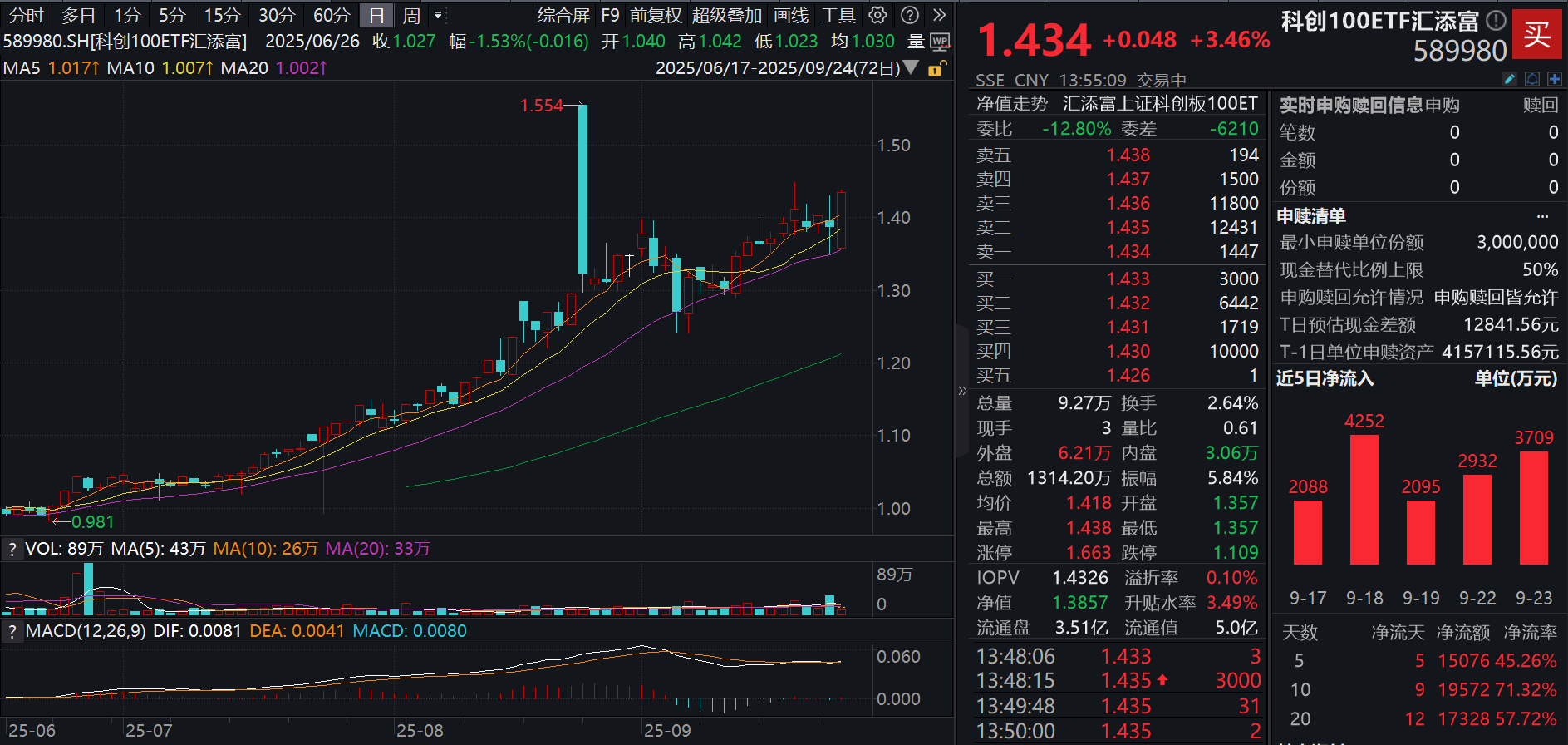Open the date range dropdown triangle
The image size is (1568, 745).
[912, 67]
